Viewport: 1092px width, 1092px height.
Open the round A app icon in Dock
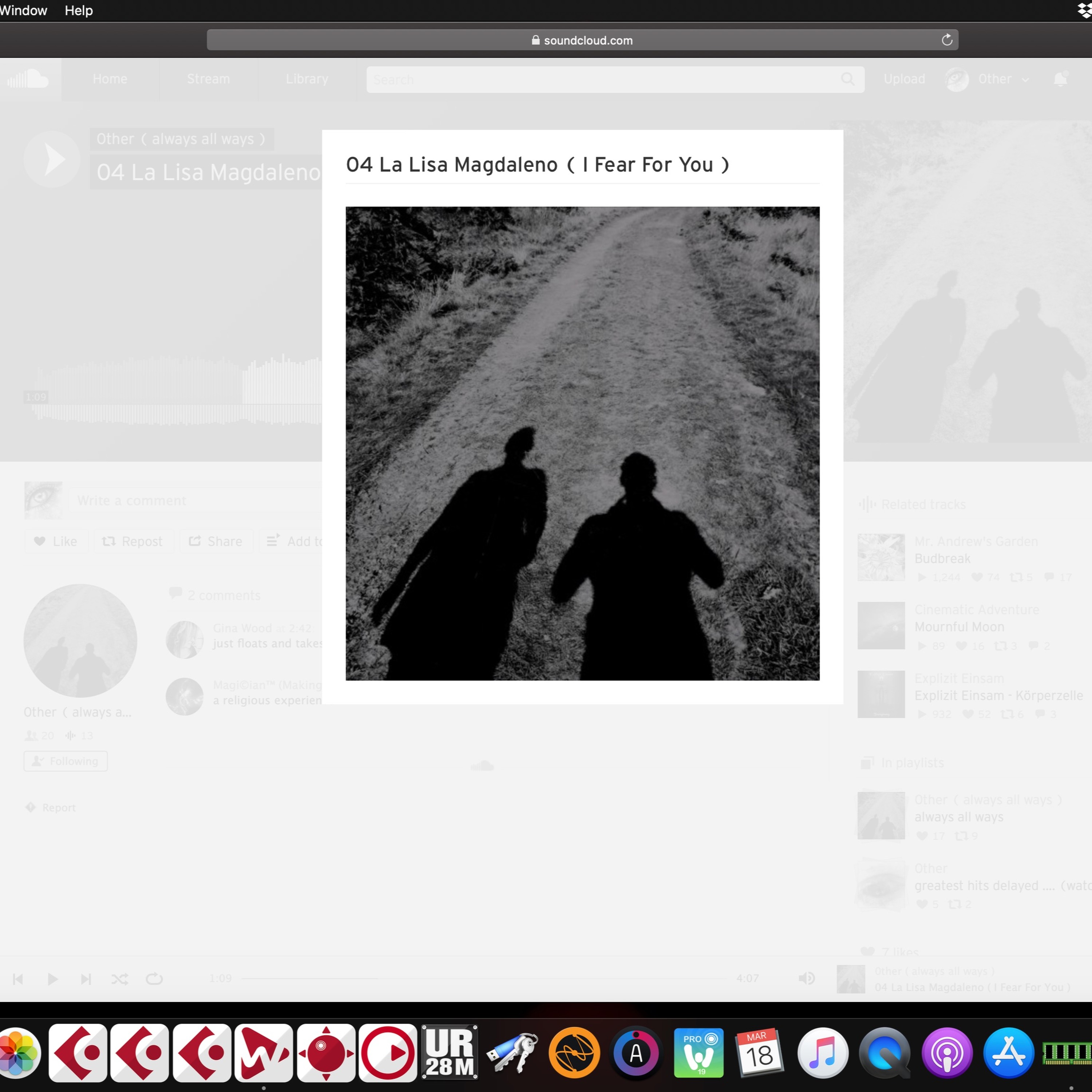coord(636,1052)
